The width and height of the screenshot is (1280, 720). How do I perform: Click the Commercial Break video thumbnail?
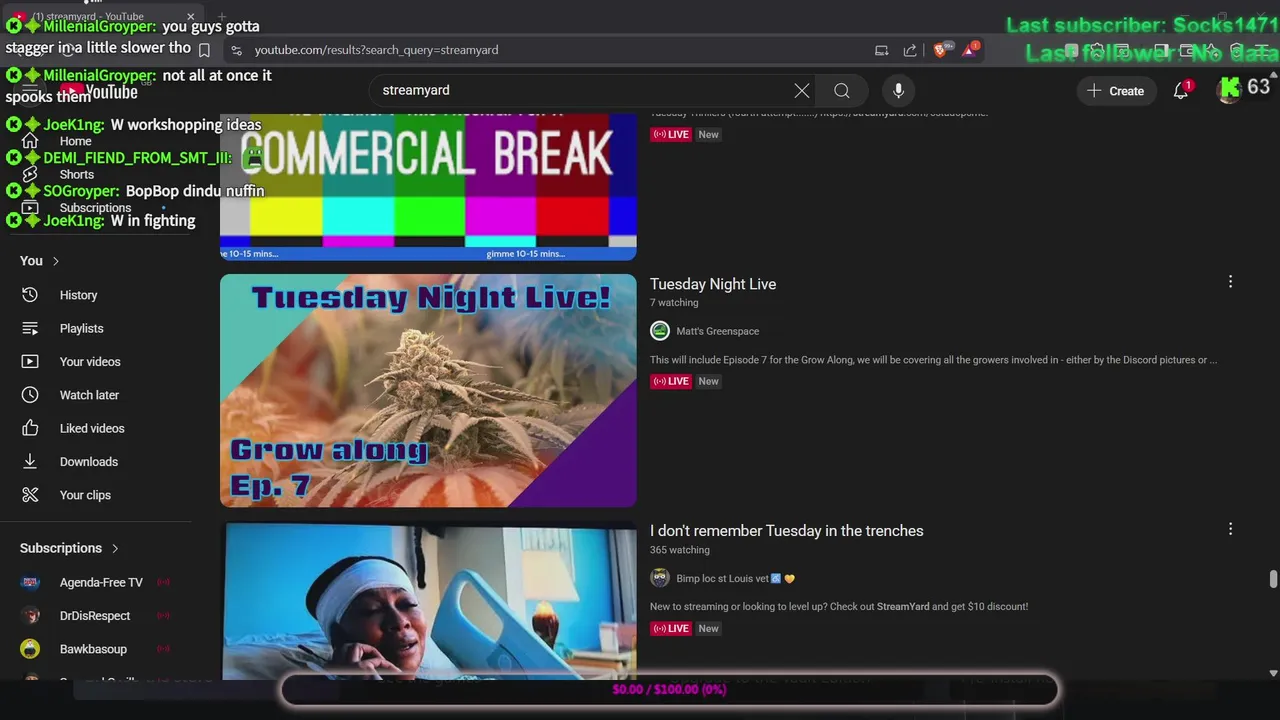[x=428, y=187]
